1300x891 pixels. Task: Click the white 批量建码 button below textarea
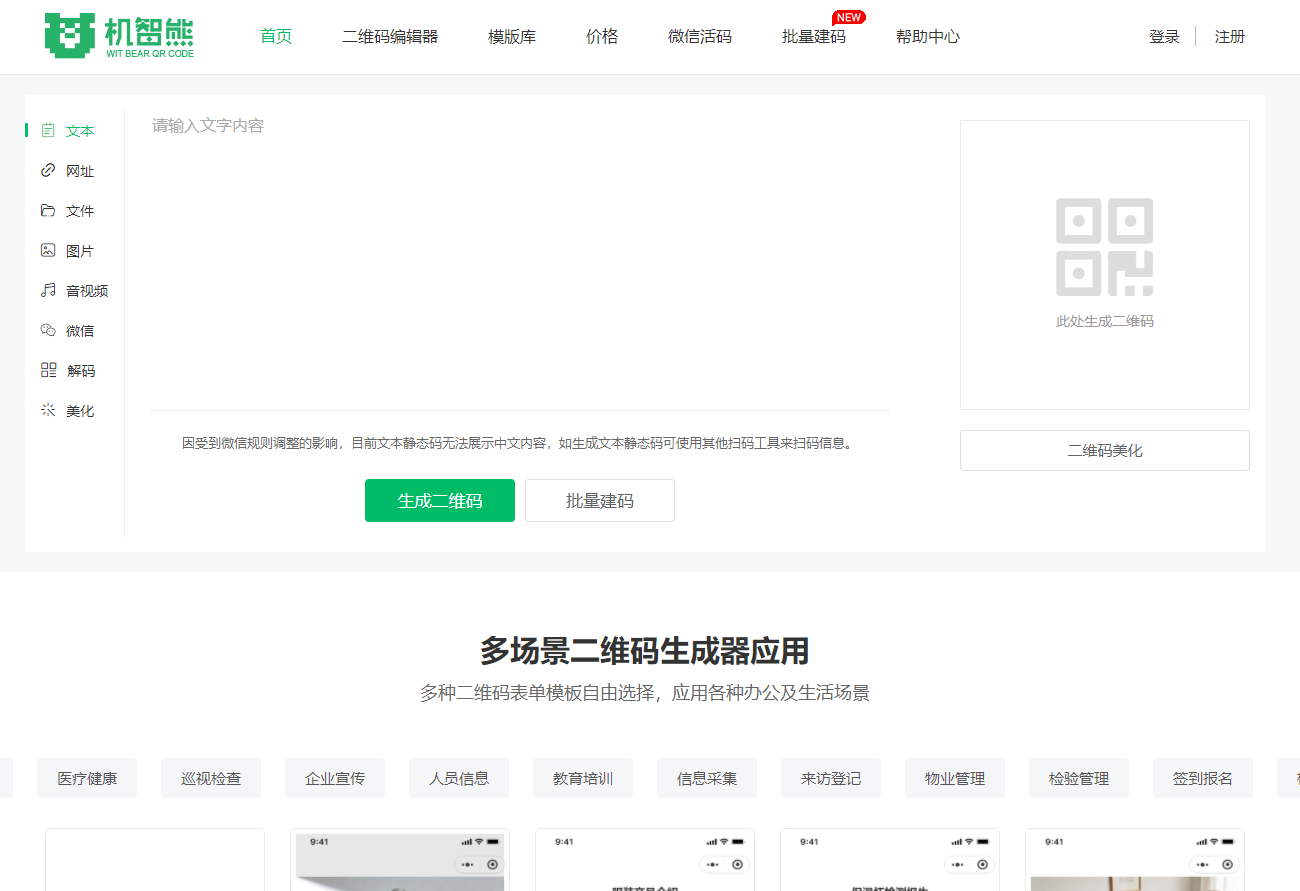600,501
